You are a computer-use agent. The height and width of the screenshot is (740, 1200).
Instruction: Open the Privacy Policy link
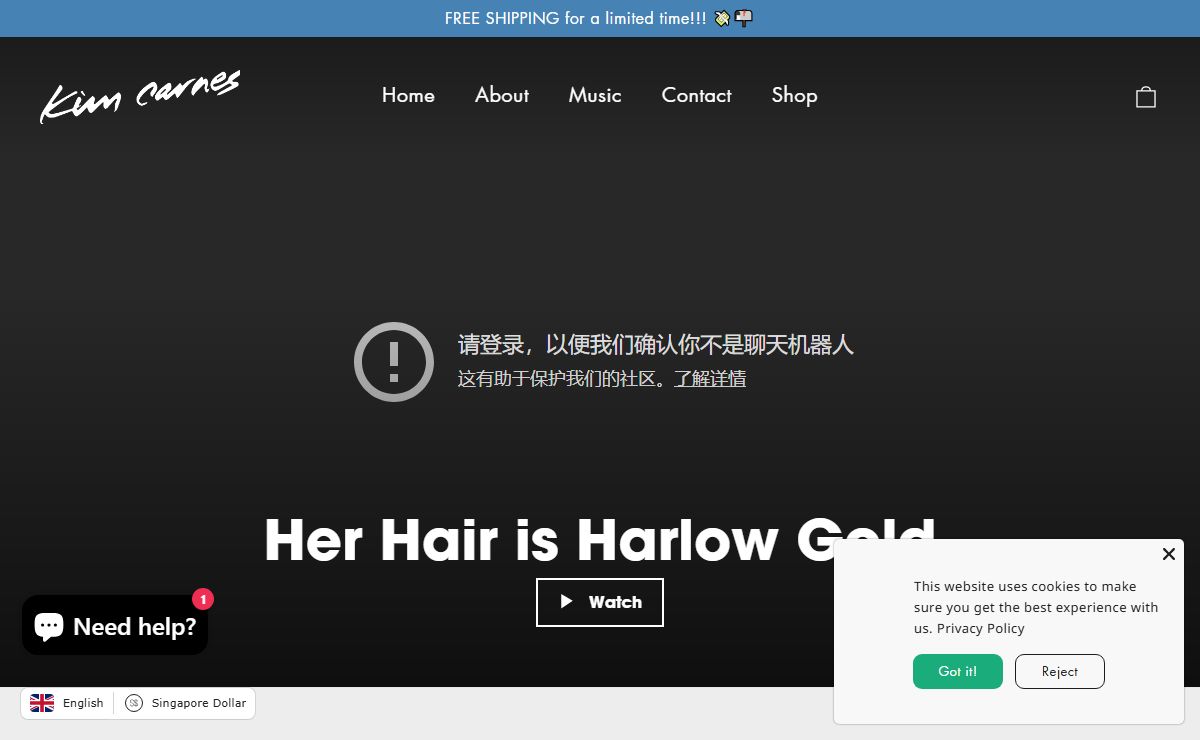point(980,628)
